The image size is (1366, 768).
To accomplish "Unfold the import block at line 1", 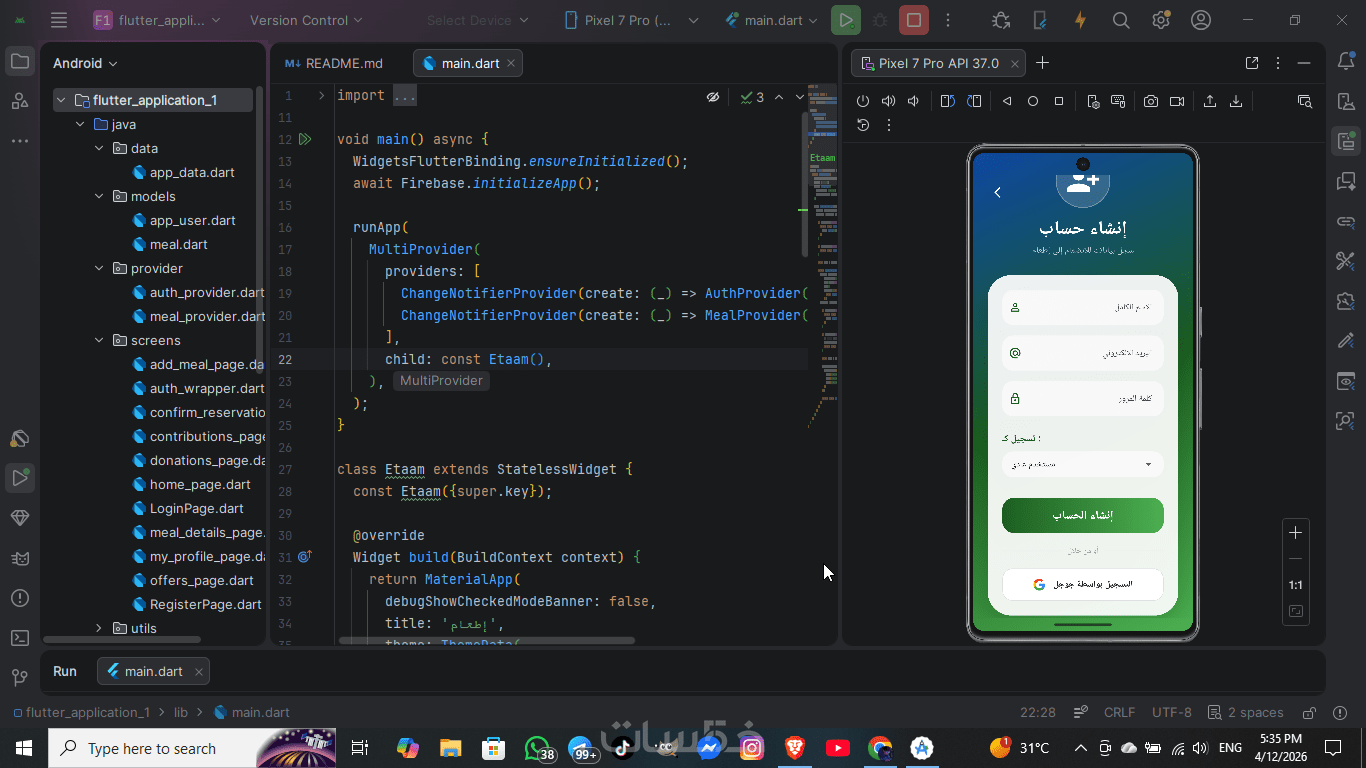I will 321,95.
